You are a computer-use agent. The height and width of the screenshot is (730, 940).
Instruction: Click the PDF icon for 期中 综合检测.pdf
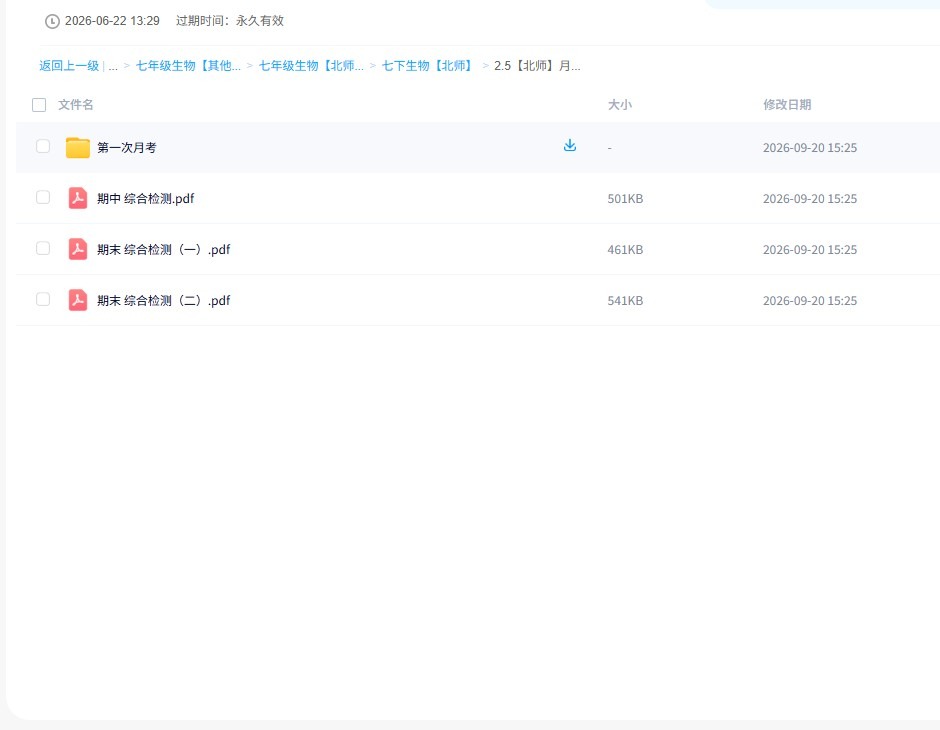(x=78, y=198)
